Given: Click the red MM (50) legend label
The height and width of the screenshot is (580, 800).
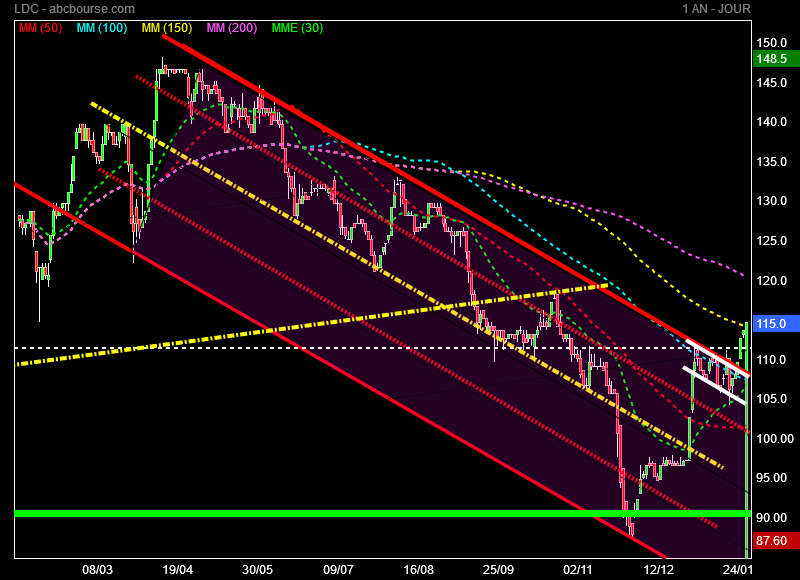Looking at the screenshot, I should point(40,28).
